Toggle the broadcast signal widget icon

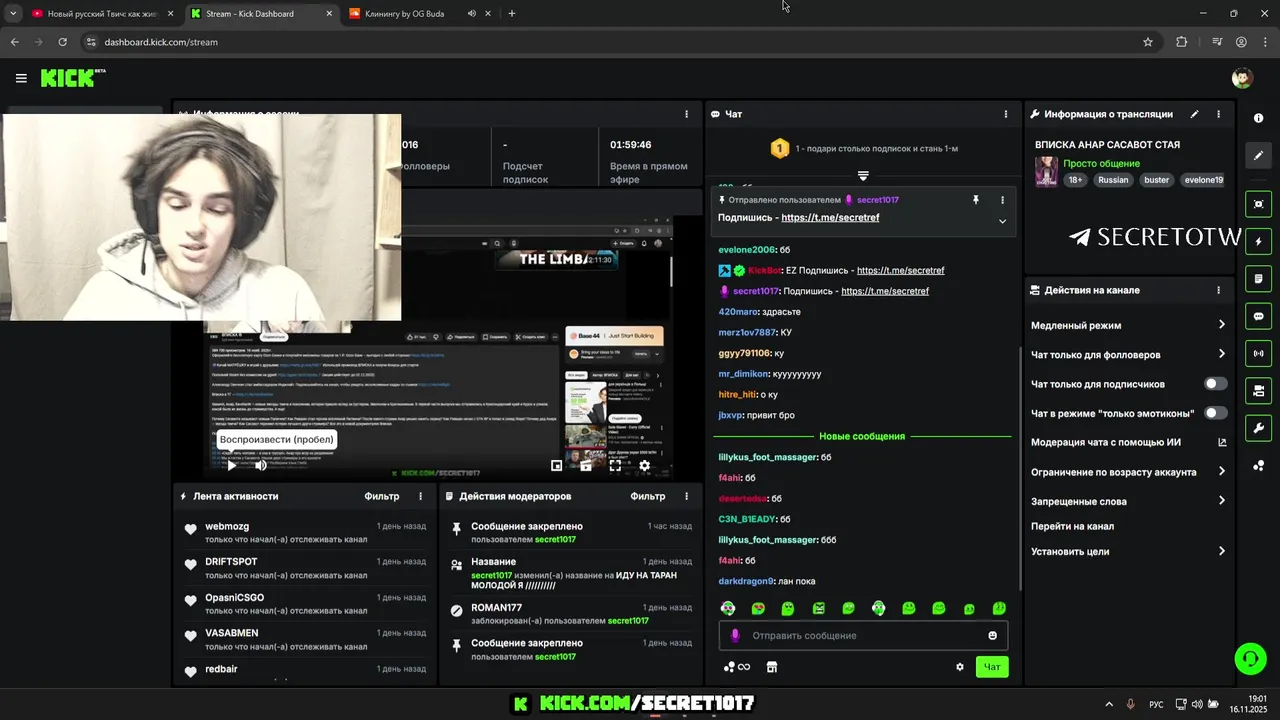click(x=1258, y=353)
